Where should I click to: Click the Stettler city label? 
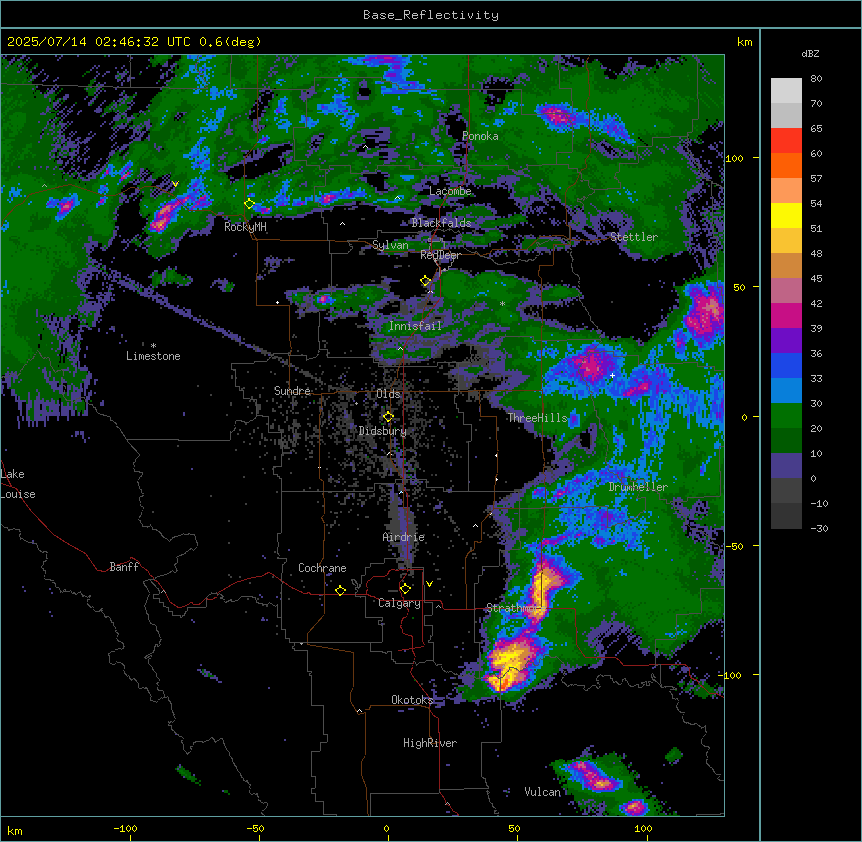pyautogui.click(x=634, y=237)
